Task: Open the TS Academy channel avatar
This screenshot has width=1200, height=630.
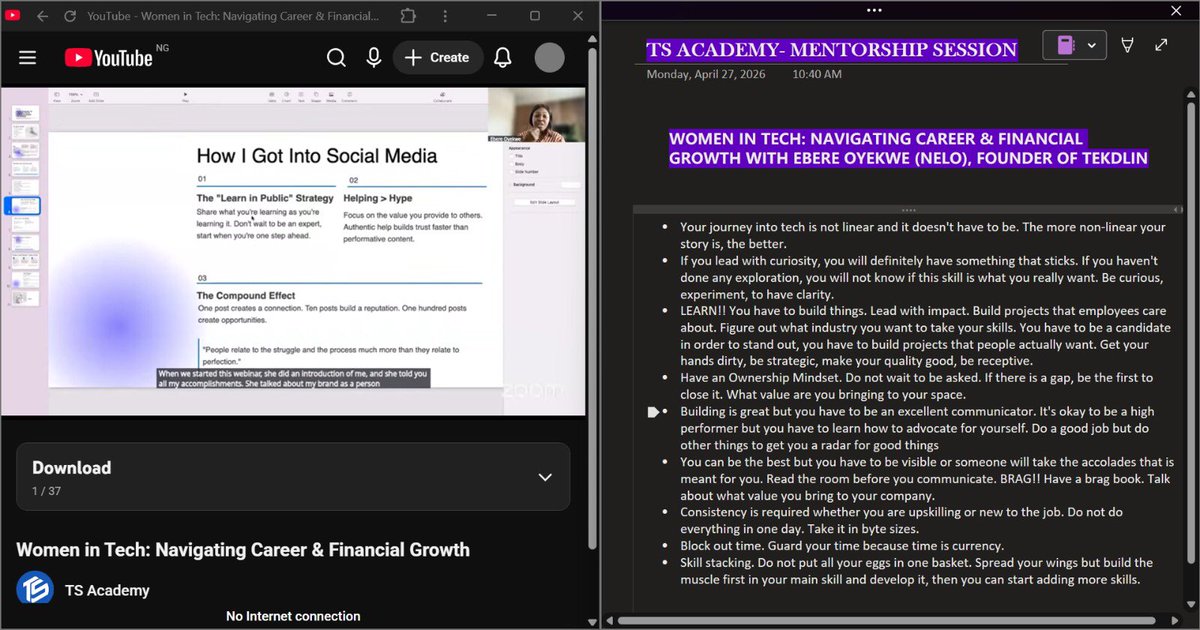Action: pos(35,589)
